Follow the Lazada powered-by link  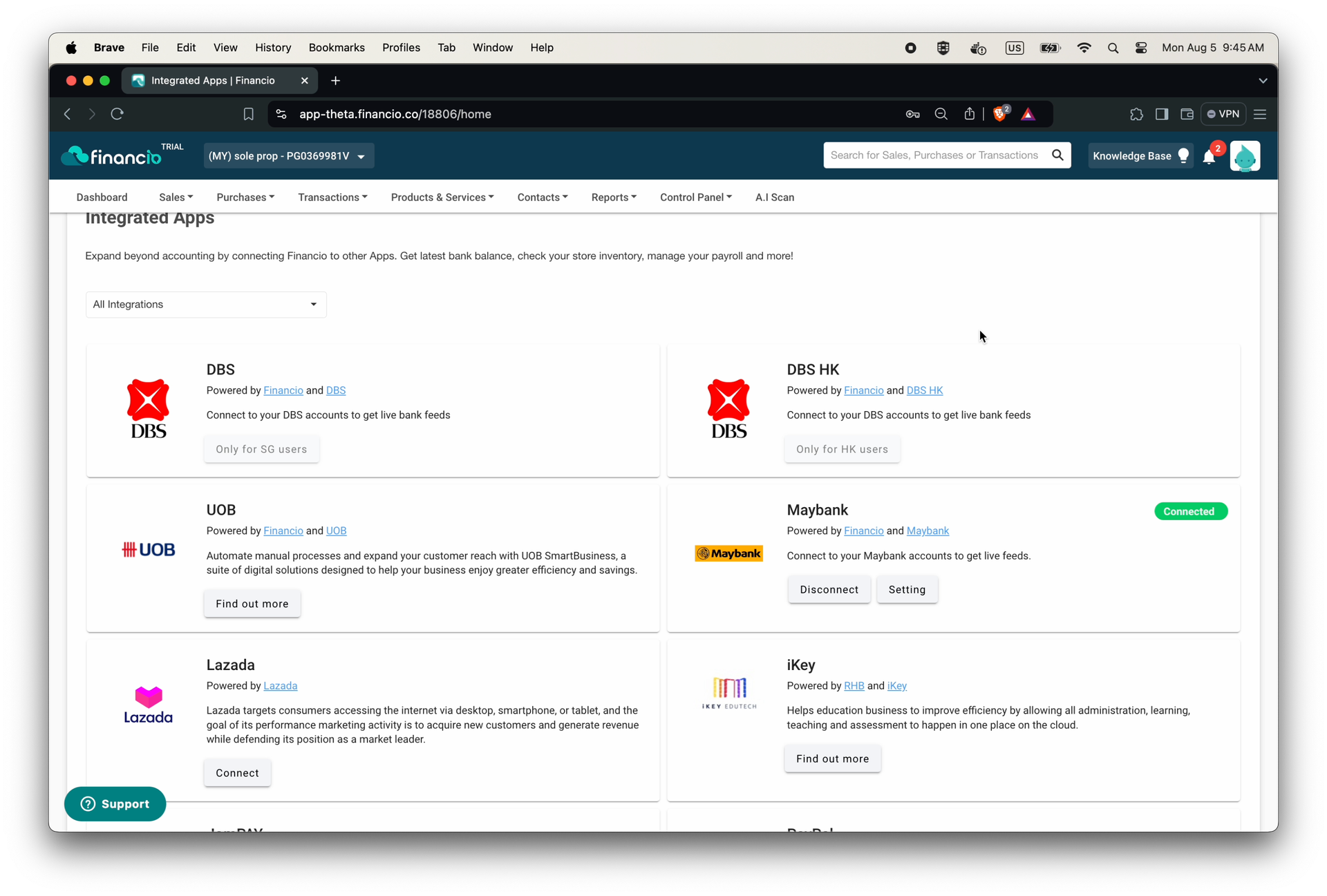(280, 685)
